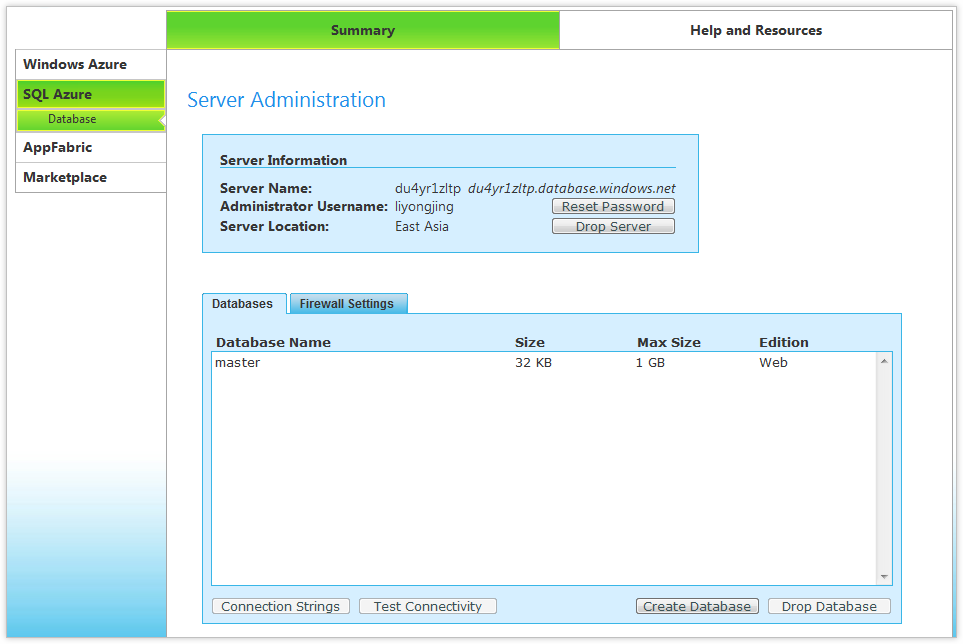Viewport: 963px width, 644px height.
Task: Click the database list scroll-down arrow
Action: pos(884,576)
